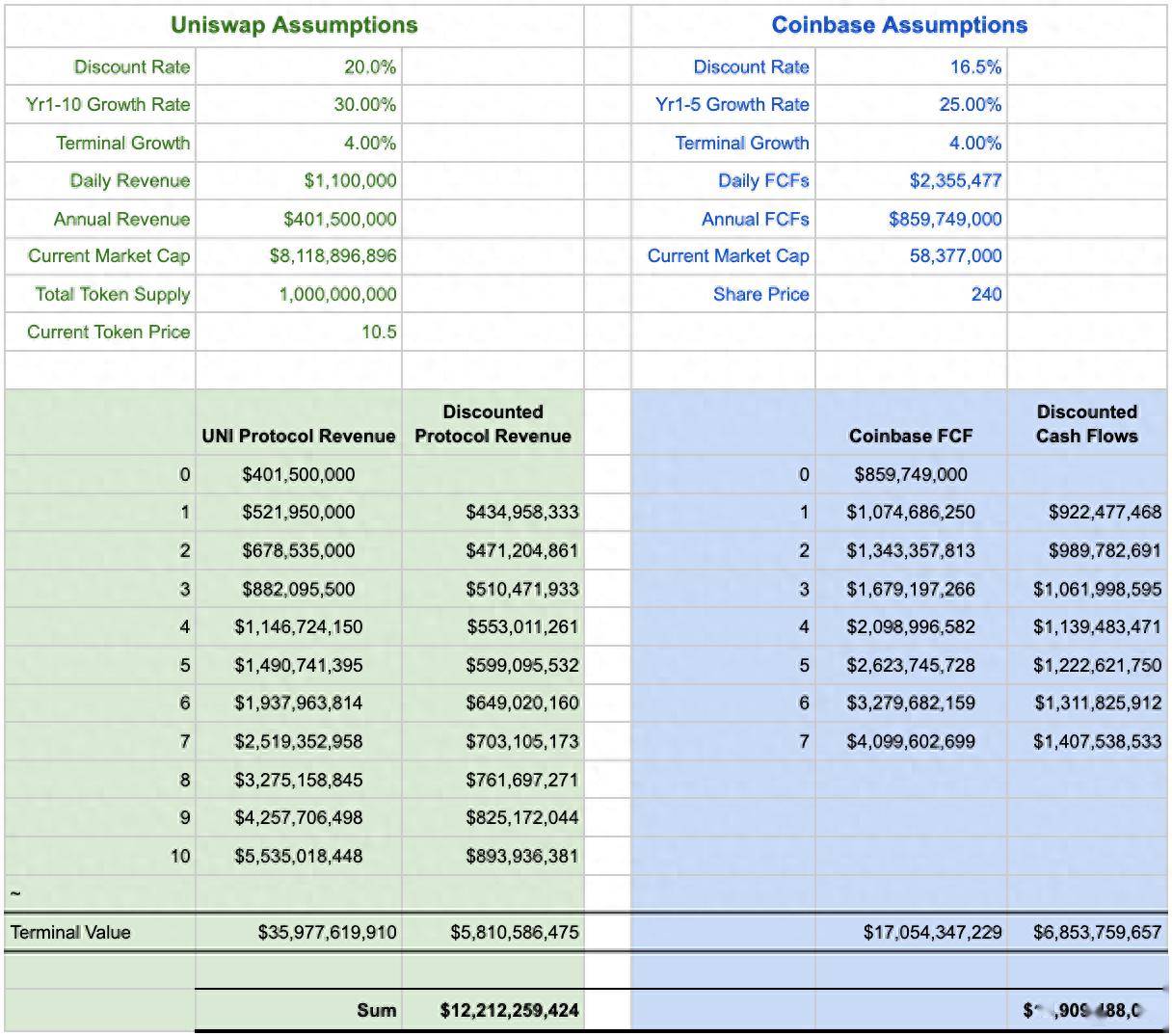Viewport: 1172px width, 1036px height.
Task: Click the 'Discounted Cash Flows' column header
Action: coord(1087,424)
